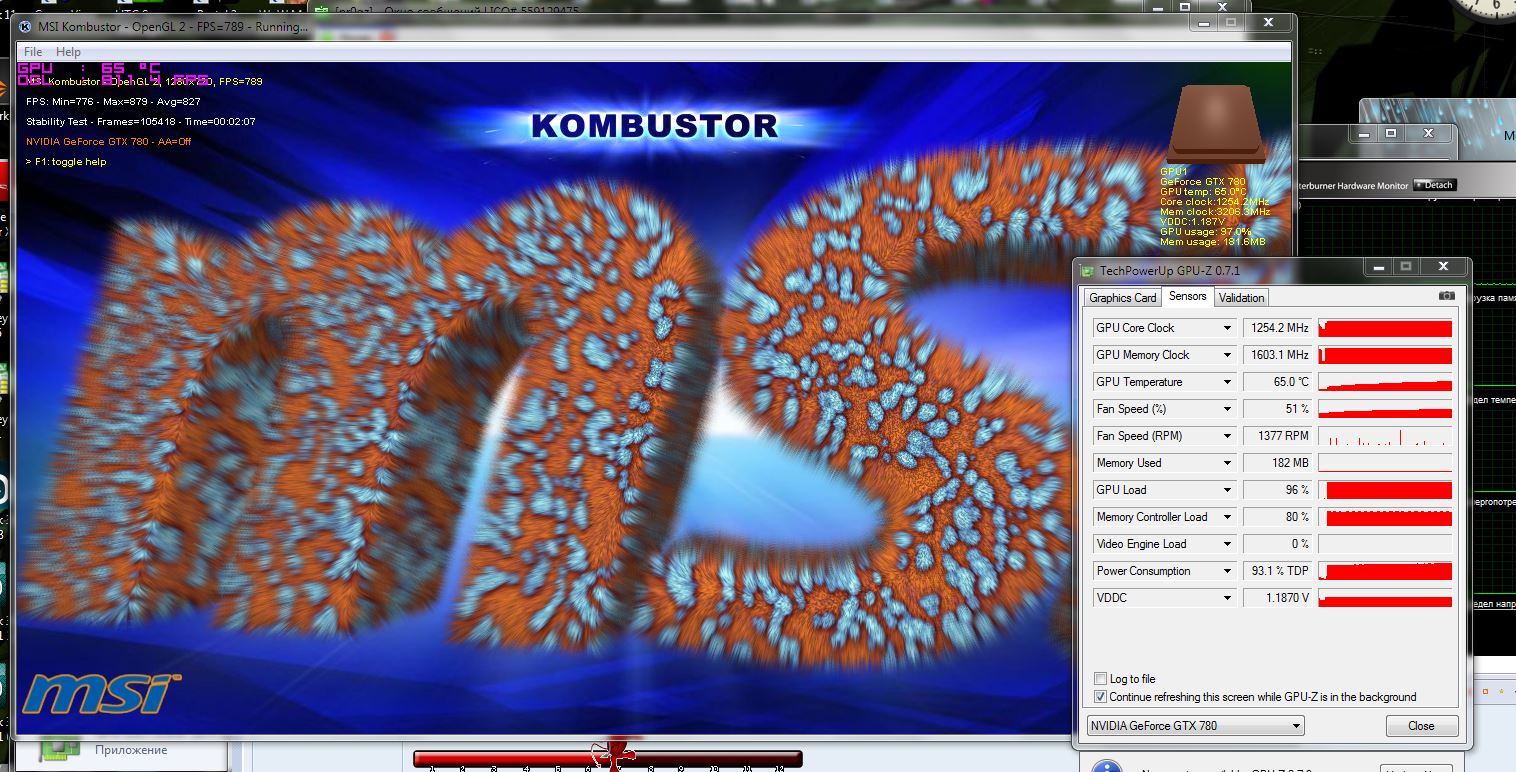Viewport: 1516px width, 772px height.
Task: Click the GPU-Z icon in its title bar
Action: (1087, 270)
